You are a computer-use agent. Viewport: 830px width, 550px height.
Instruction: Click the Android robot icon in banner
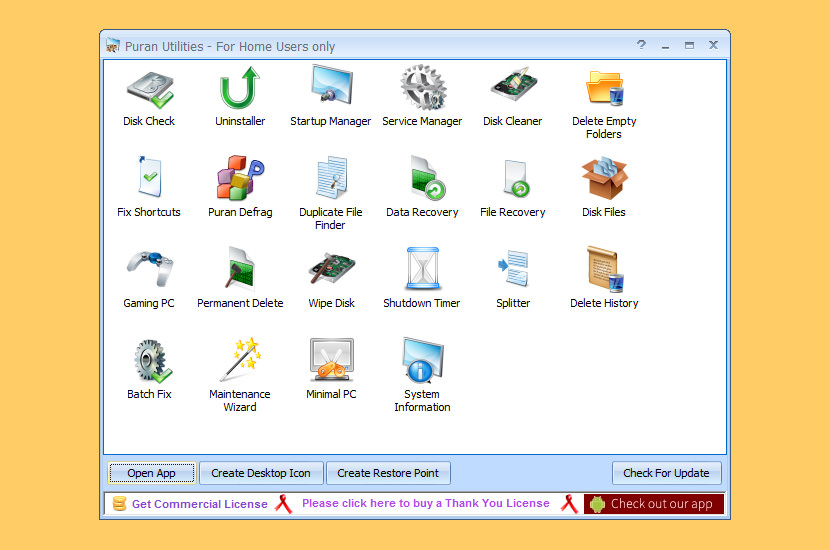click(597, 504)
